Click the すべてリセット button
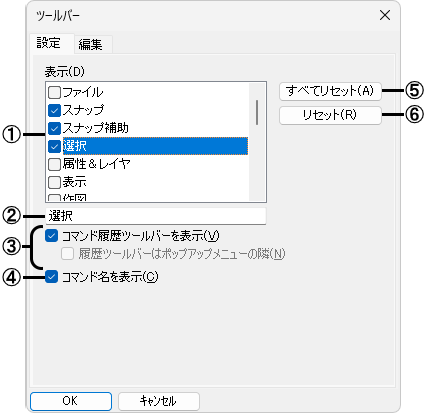 330,91
